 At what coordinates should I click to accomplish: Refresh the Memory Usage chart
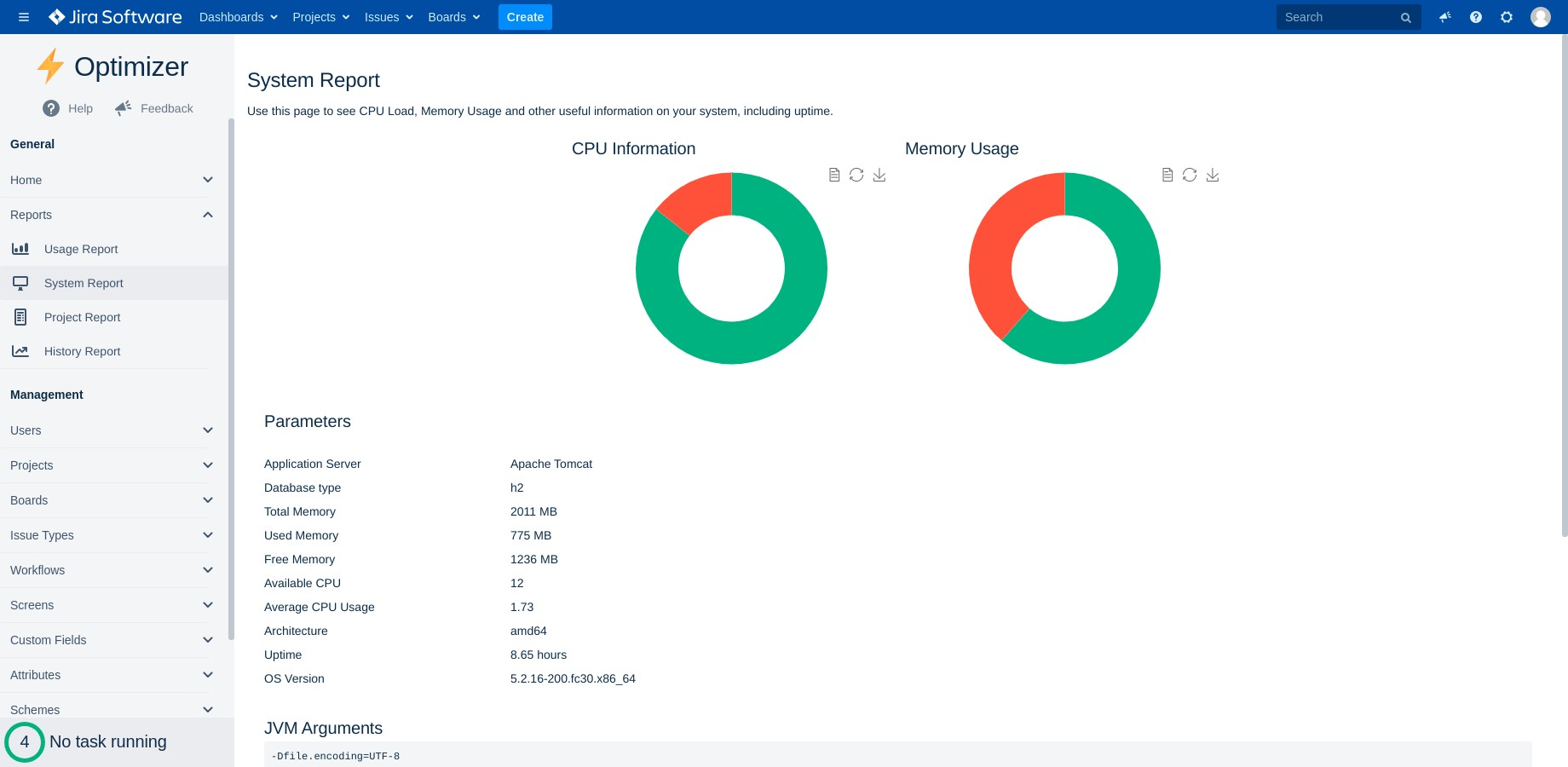pyautogui.click(x=1190, y=175)
